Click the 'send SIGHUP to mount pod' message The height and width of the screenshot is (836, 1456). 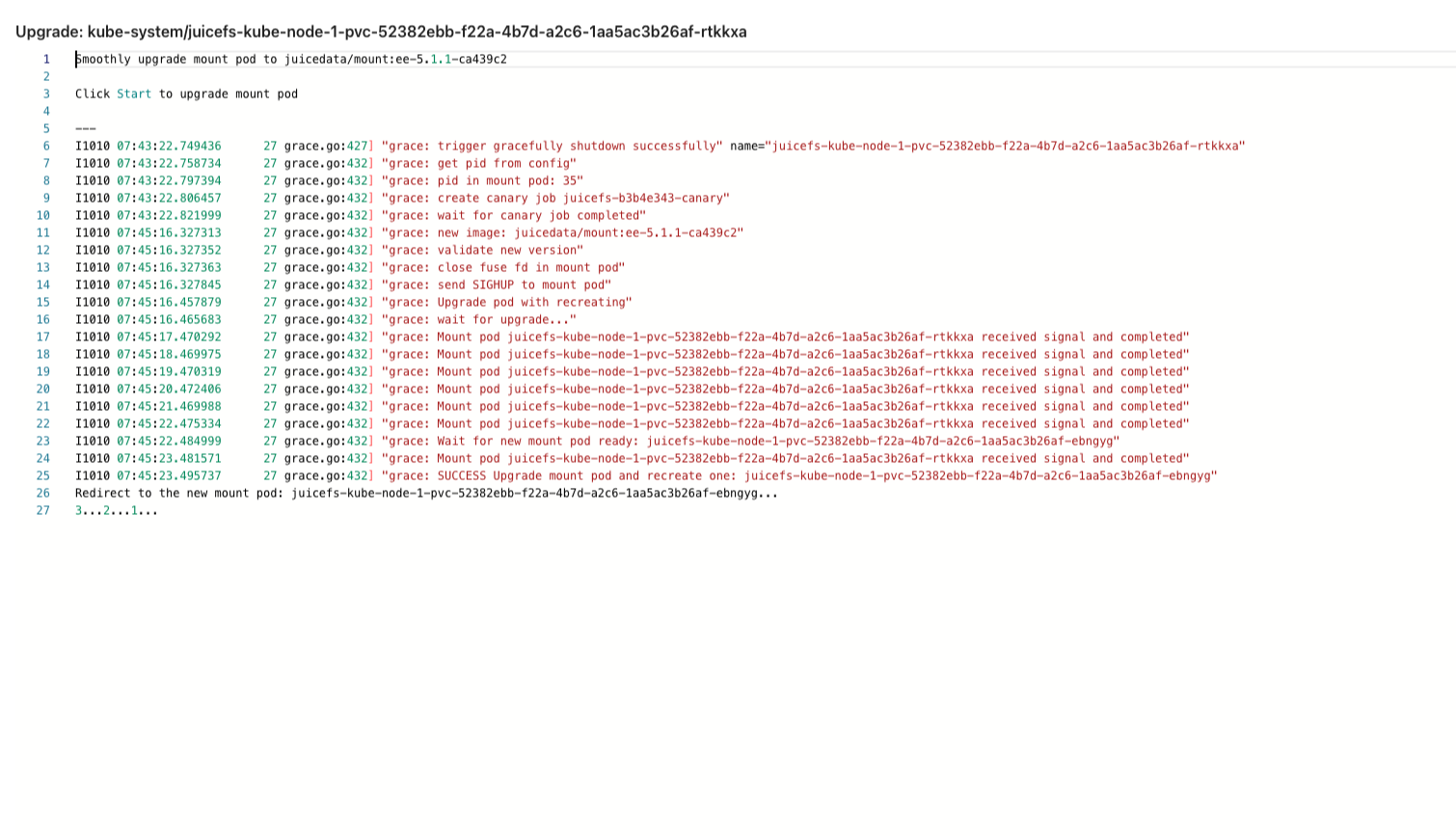[x=496, y=284]
